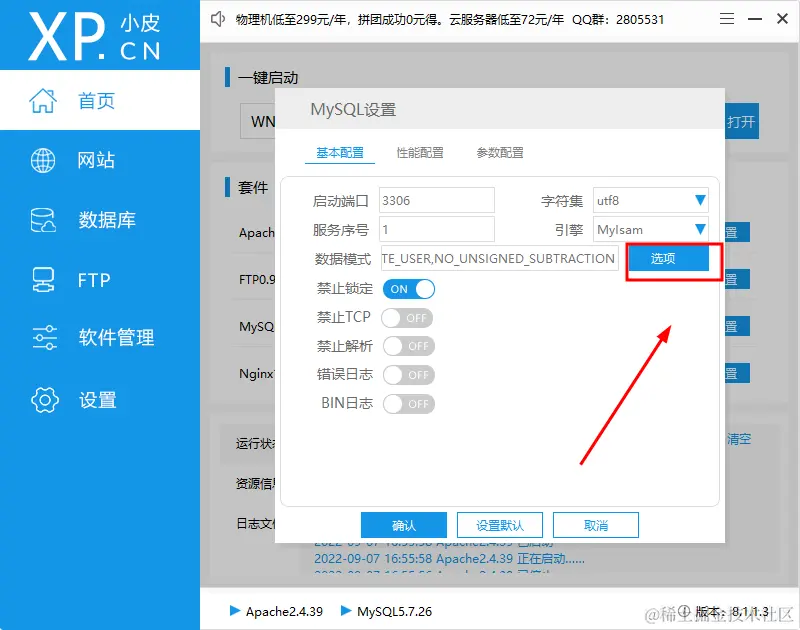Click the 清空 link in the log panel
The image size is (800, 630).
(739, 439)
